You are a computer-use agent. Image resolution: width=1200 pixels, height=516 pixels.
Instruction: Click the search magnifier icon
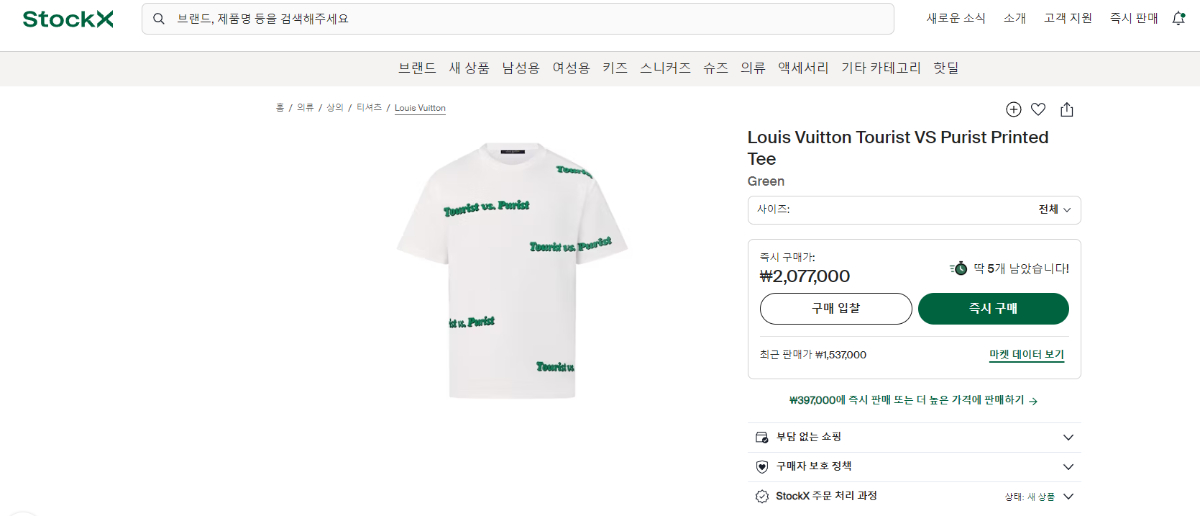pyautogui.click(x=159, y=19)
